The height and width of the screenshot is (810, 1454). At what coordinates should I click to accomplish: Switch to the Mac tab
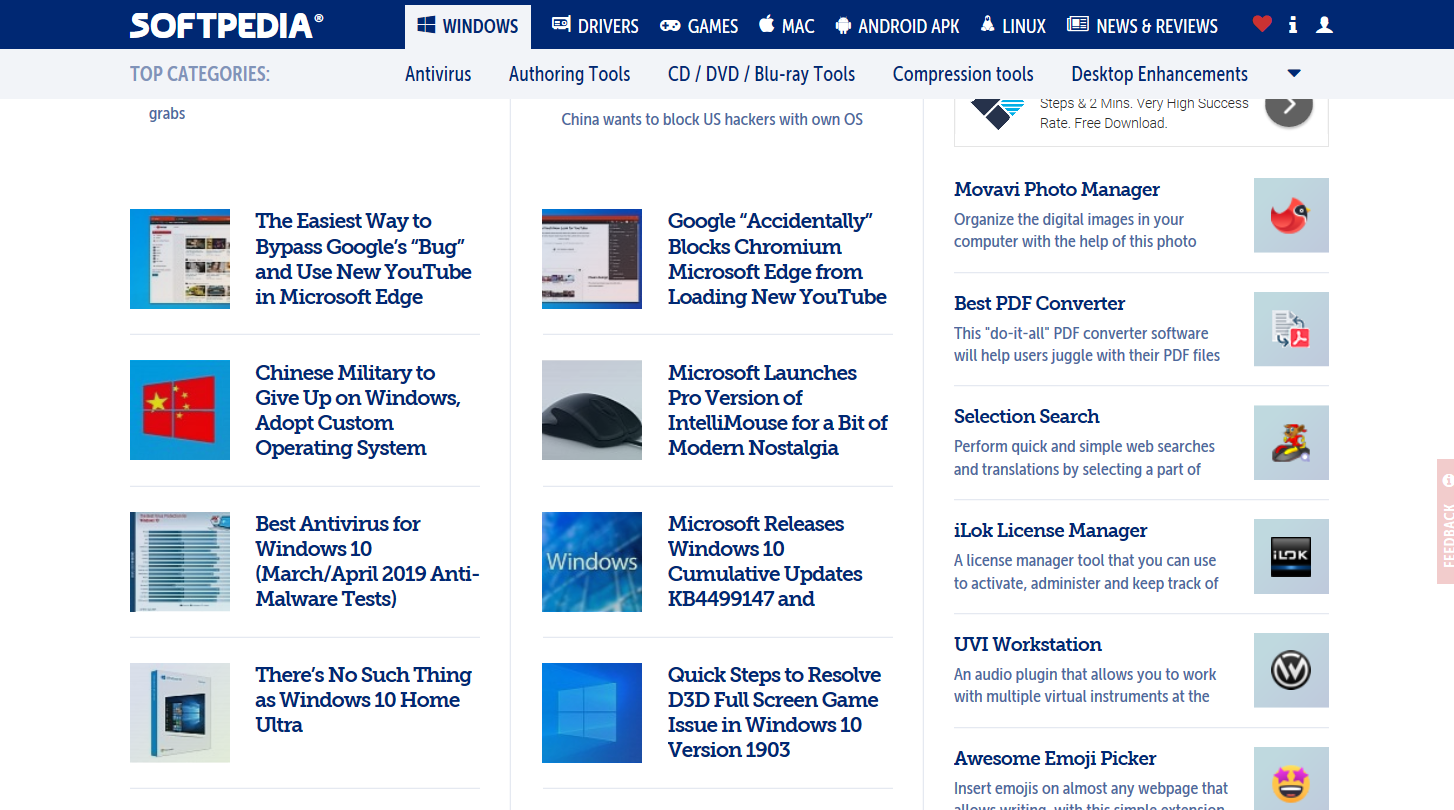(x=786, y=26)
